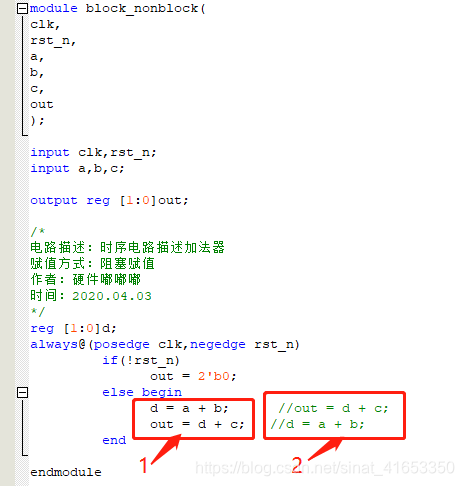Screen dimensions: 464x486
Task: Click the port line 'out' in the port list
Action: 42,104
